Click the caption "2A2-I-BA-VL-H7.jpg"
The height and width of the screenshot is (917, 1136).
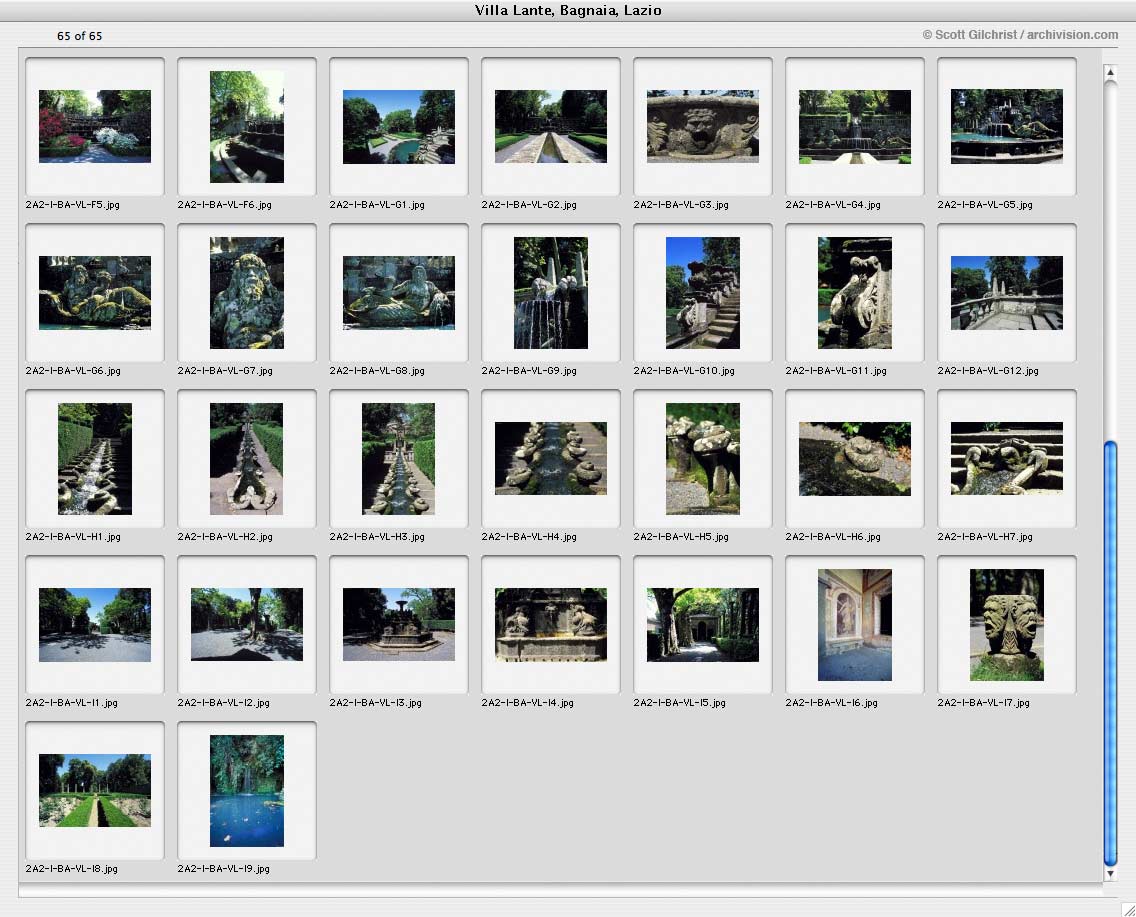tap(985, 537)
